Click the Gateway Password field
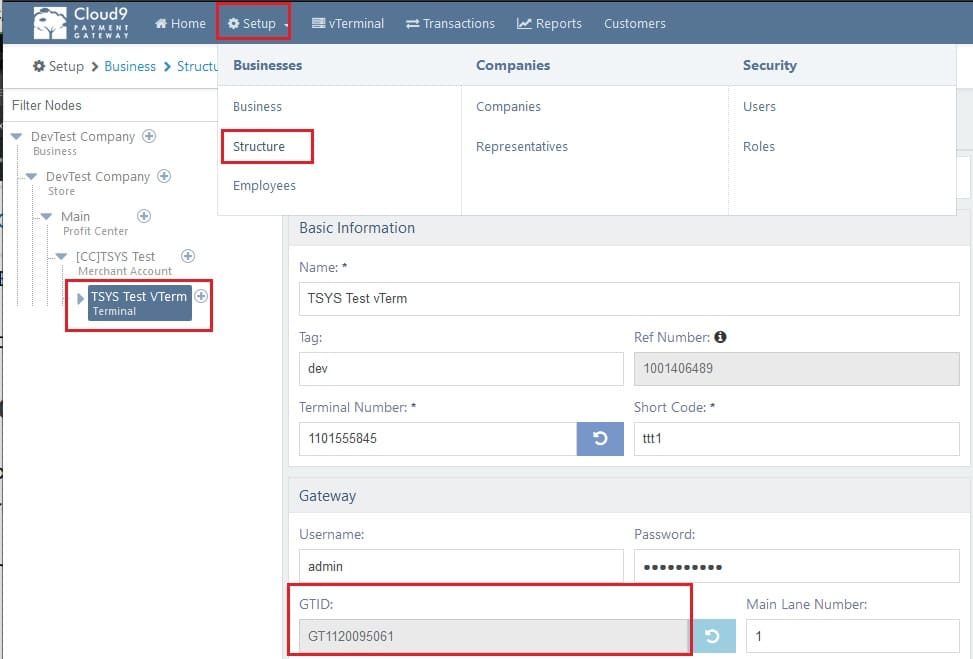973x659 pixels. tap(796, 566)
